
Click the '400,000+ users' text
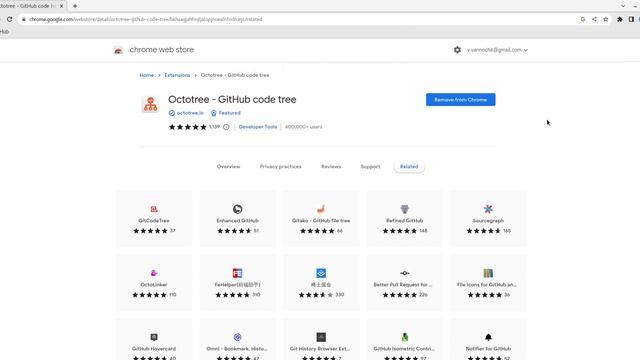tap(303, 127)
